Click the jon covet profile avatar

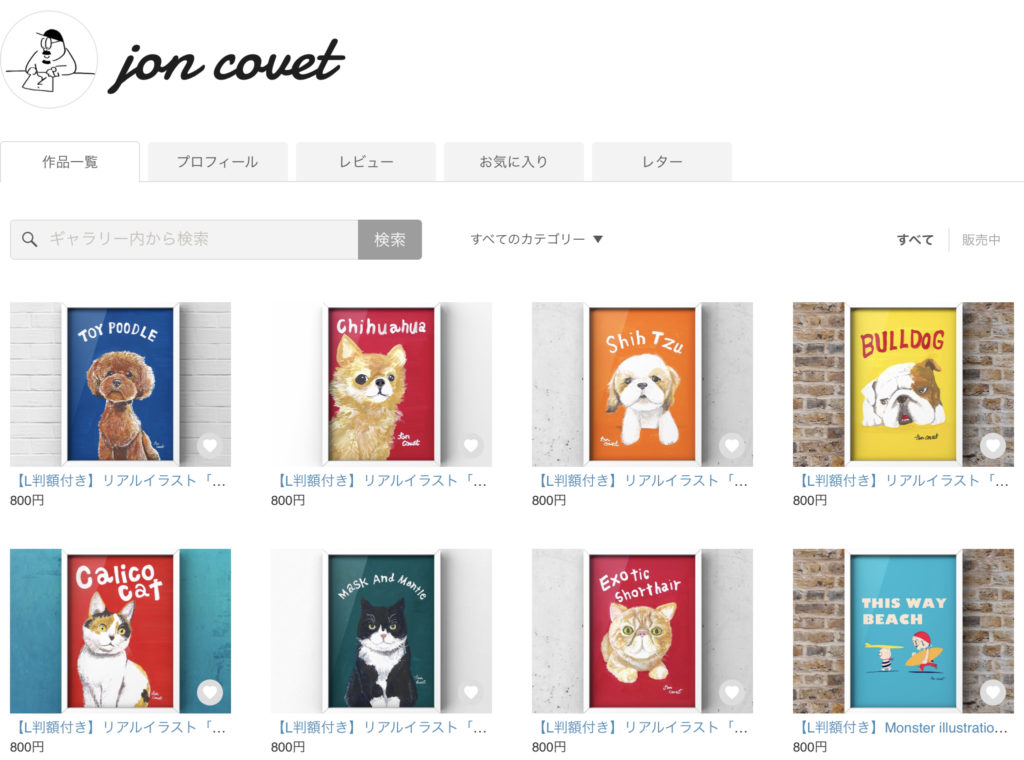pos(49,60)
